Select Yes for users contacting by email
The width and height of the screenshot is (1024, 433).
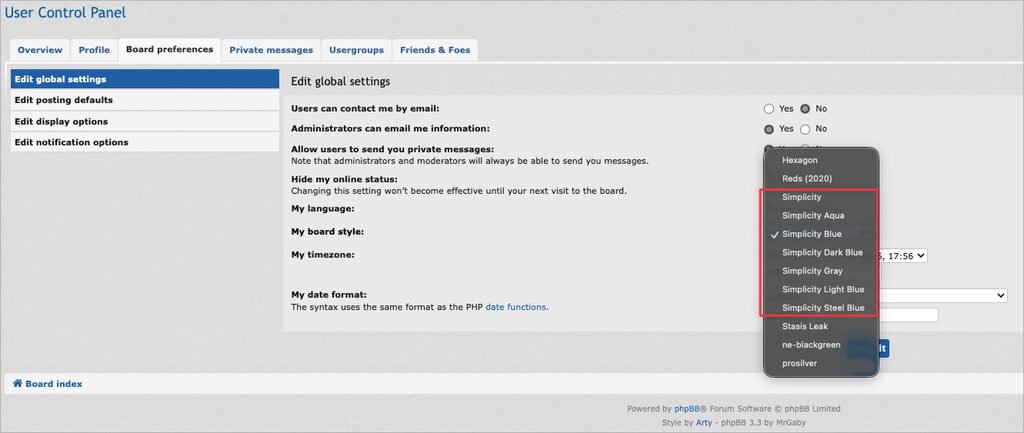[x=768, y=108]
